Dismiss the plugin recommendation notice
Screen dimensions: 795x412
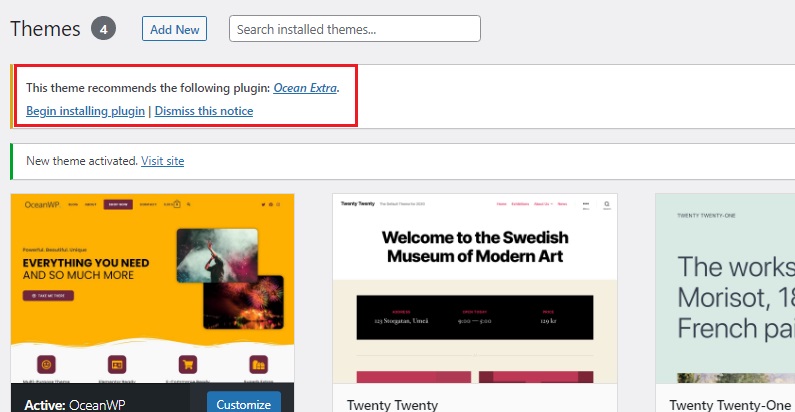pyautogui.click(x=204, y=110)
